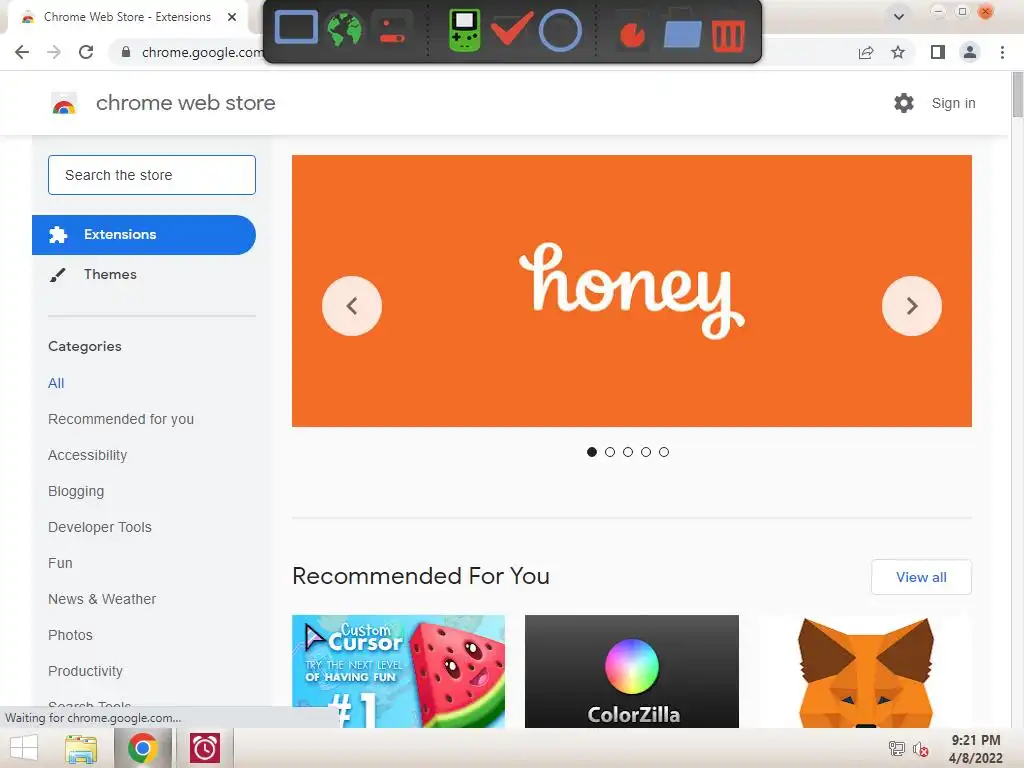The image size is (1024, 768).
Task: Toggle the Chrome side panel icon
Action: [938, 52]
